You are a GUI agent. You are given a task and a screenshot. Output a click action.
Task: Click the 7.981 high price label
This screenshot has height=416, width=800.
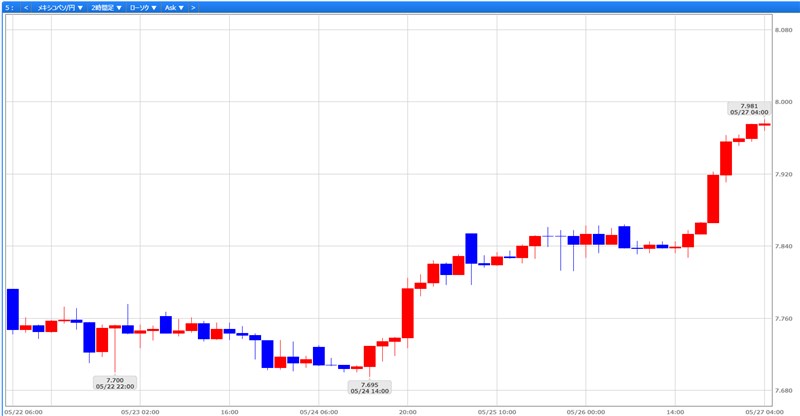pos(749,109)
